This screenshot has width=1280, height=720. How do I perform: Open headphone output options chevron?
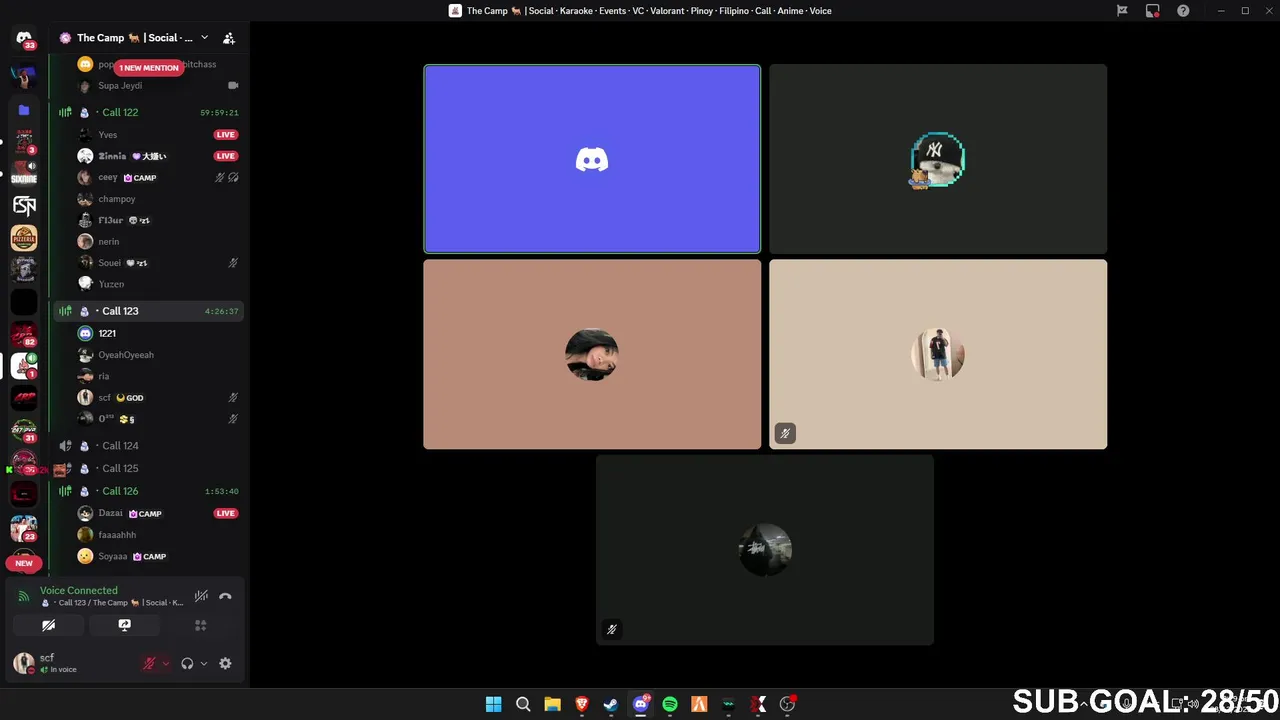coord(204,663)
